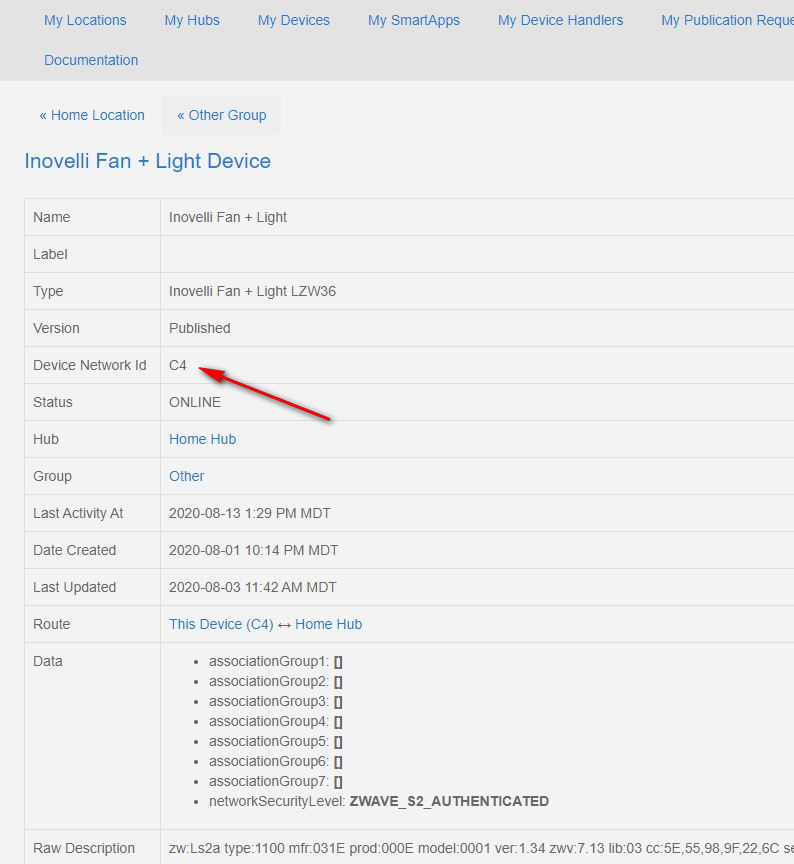794x864 pixels.
Task: Select Date Created '2020-08-01 10:14 PM MDT'
Action: point(253,550)
